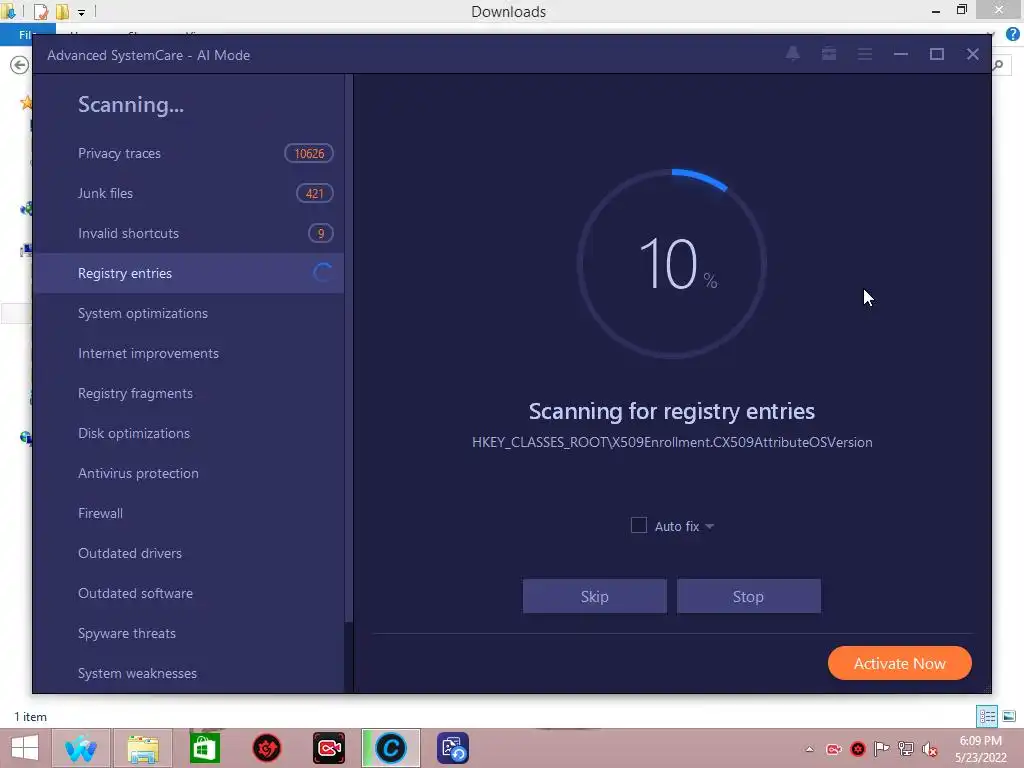Select Antivirus protection item
This screenshot has width=1024, height=768.
click(x=188, y=473)
